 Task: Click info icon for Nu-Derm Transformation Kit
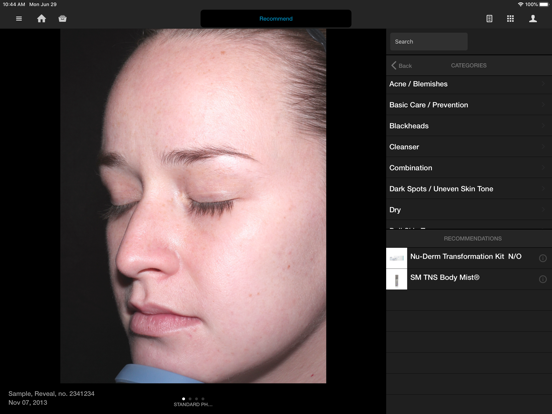pos(543,258)
